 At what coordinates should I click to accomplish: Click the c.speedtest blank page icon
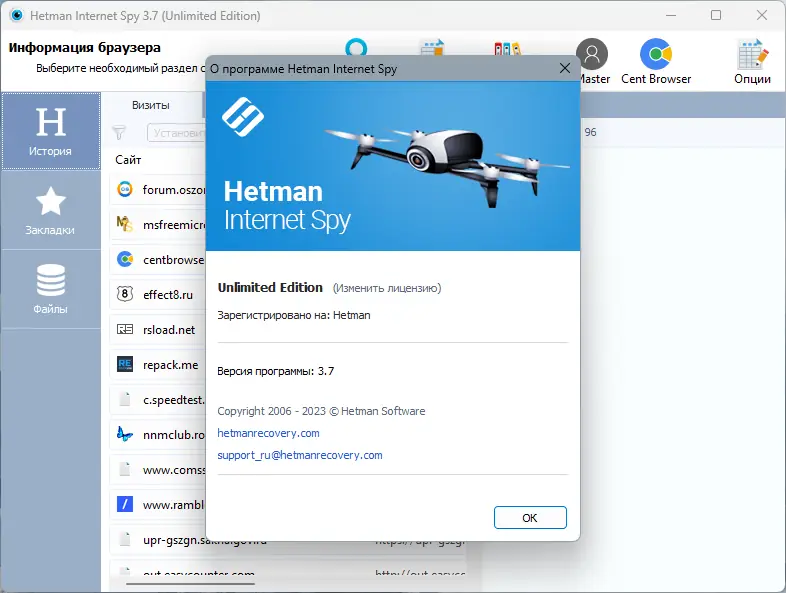click(x=125, y=400)
